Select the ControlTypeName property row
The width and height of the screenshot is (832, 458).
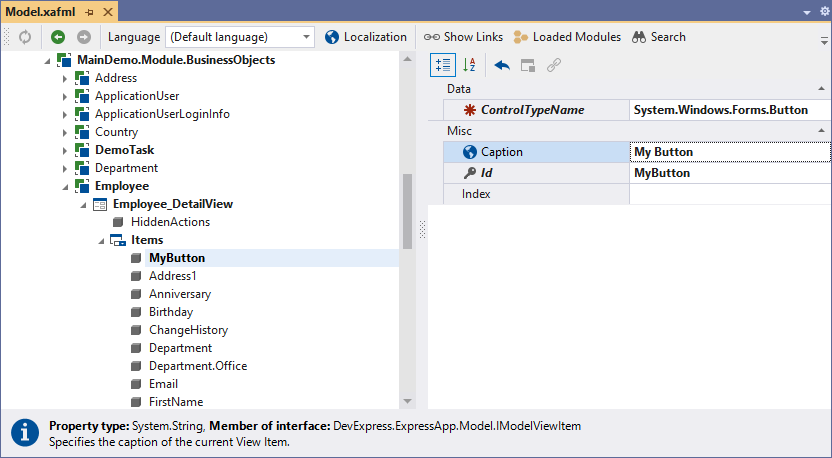[536, 110]
